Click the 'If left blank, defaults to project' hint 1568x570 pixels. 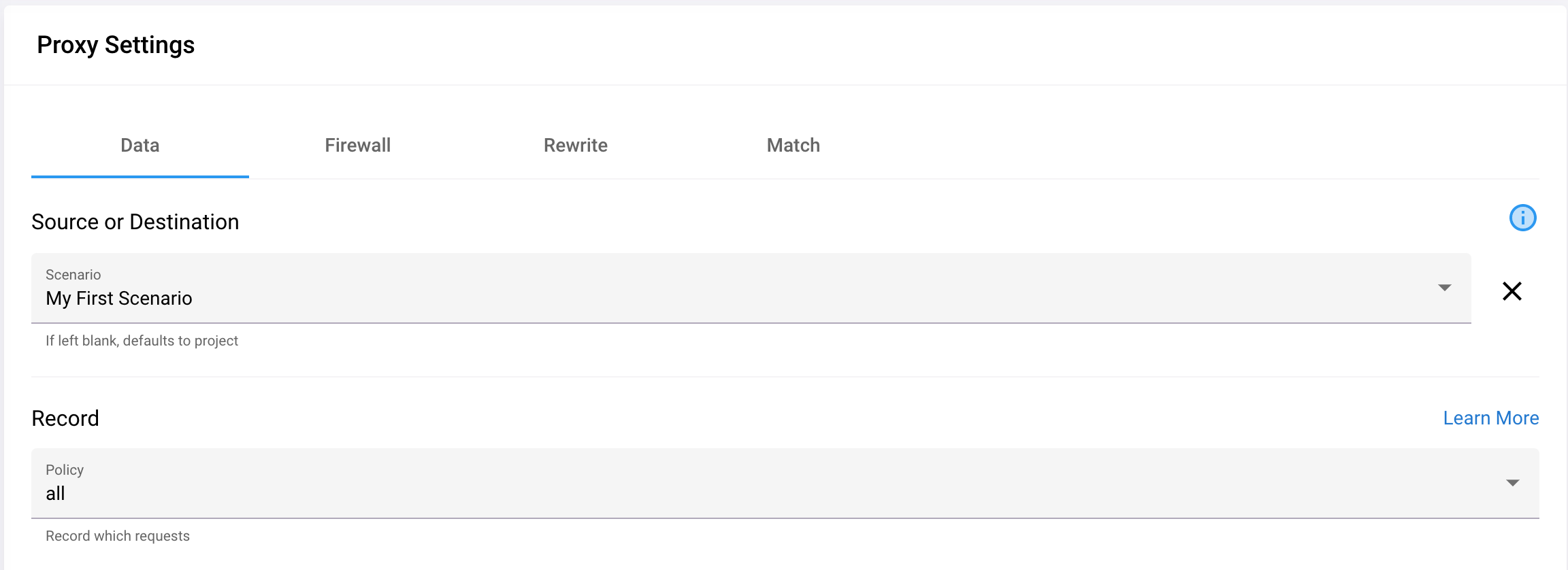coord(142,341)
